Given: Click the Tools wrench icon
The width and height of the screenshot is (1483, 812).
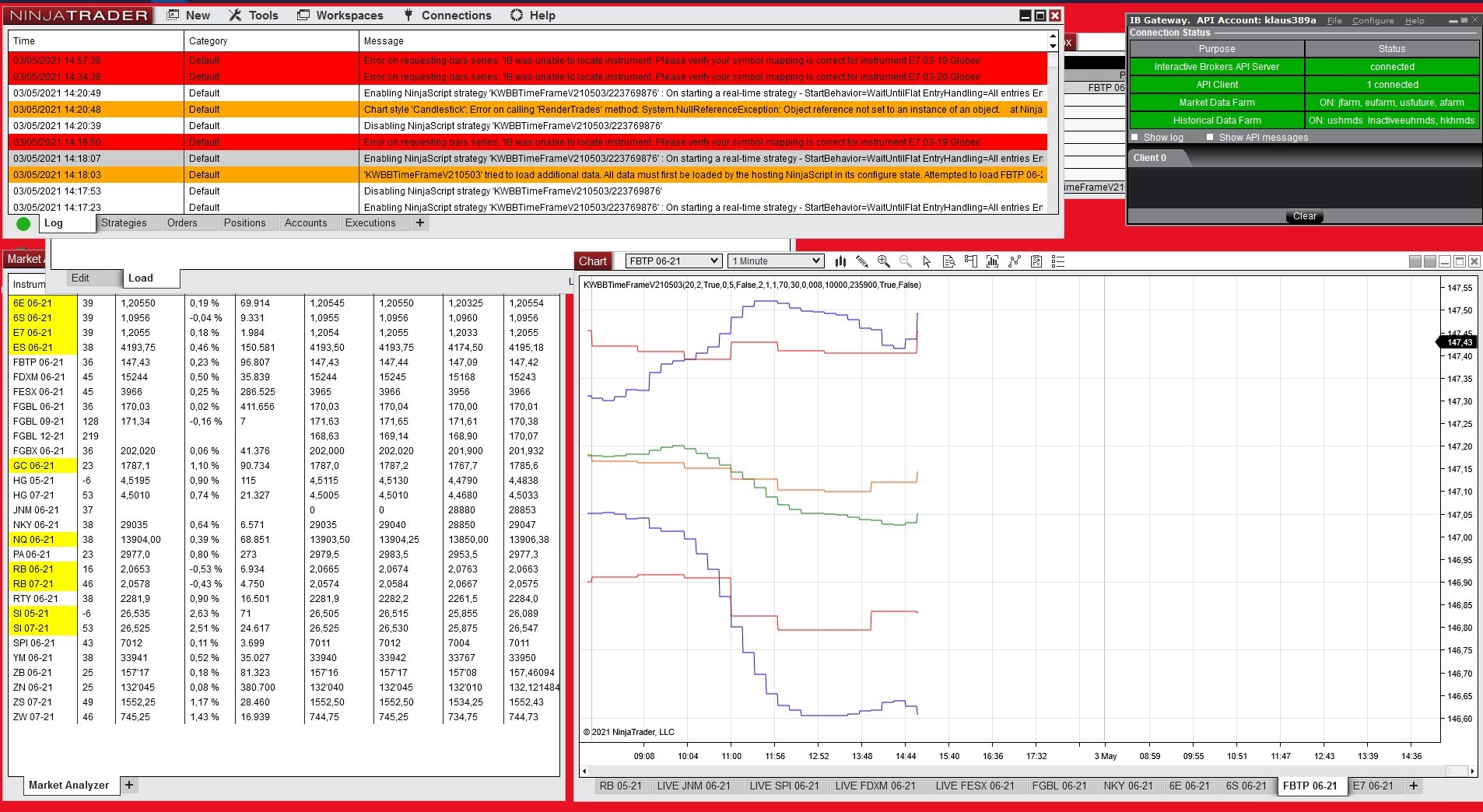Looking at the screenshot, I should [x=236, y=16].
